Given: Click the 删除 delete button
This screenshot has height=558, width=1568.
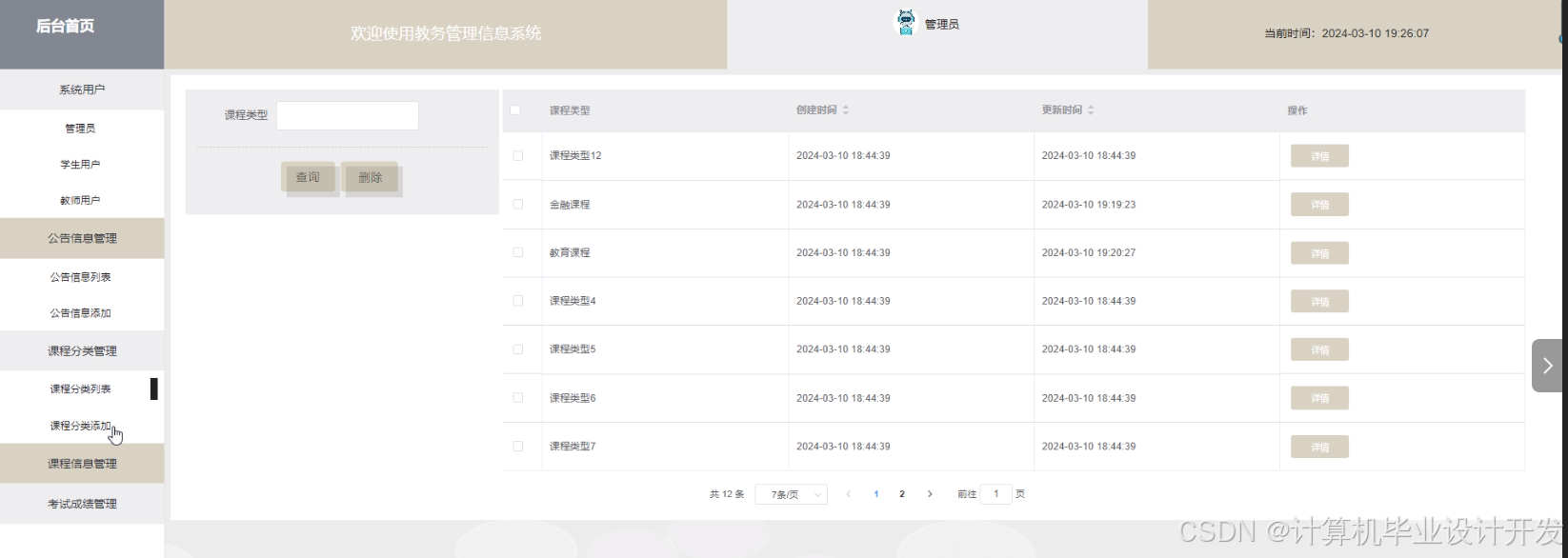Looking at the screenshot, I should click(371, 177).
